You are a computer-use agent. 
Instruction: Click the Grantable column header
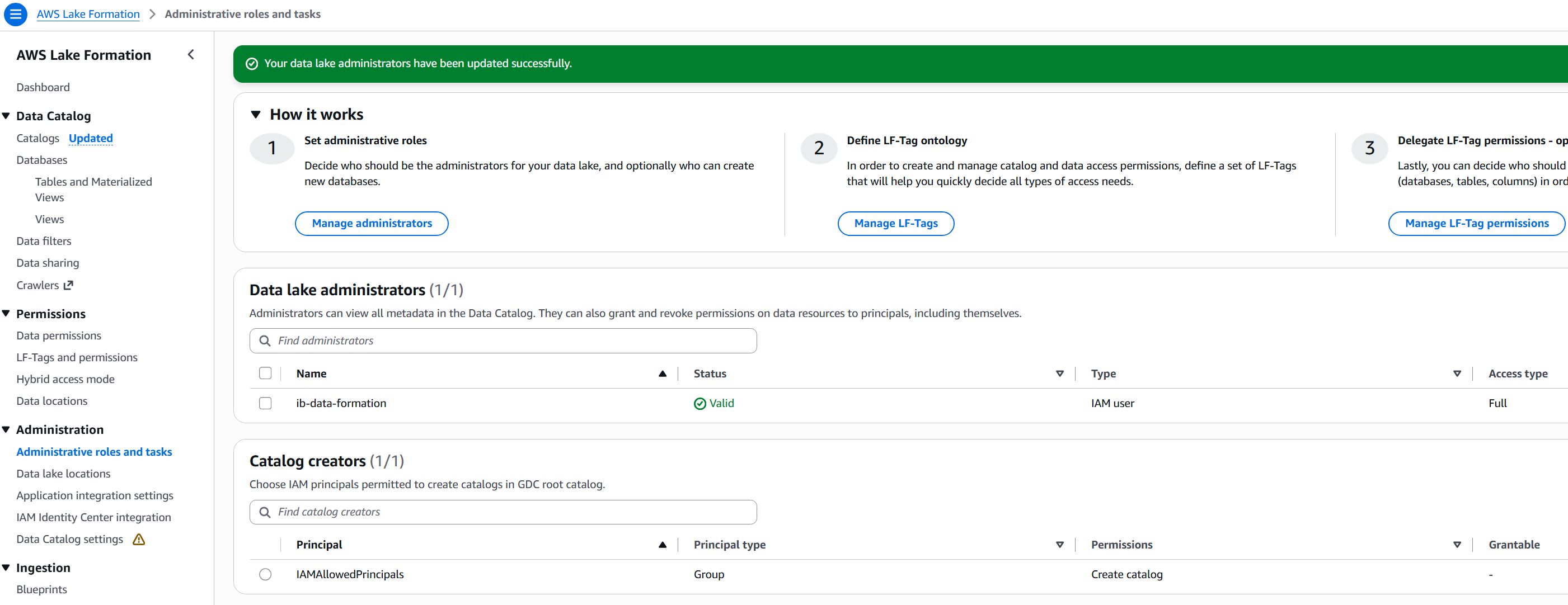pos(1514,545)
